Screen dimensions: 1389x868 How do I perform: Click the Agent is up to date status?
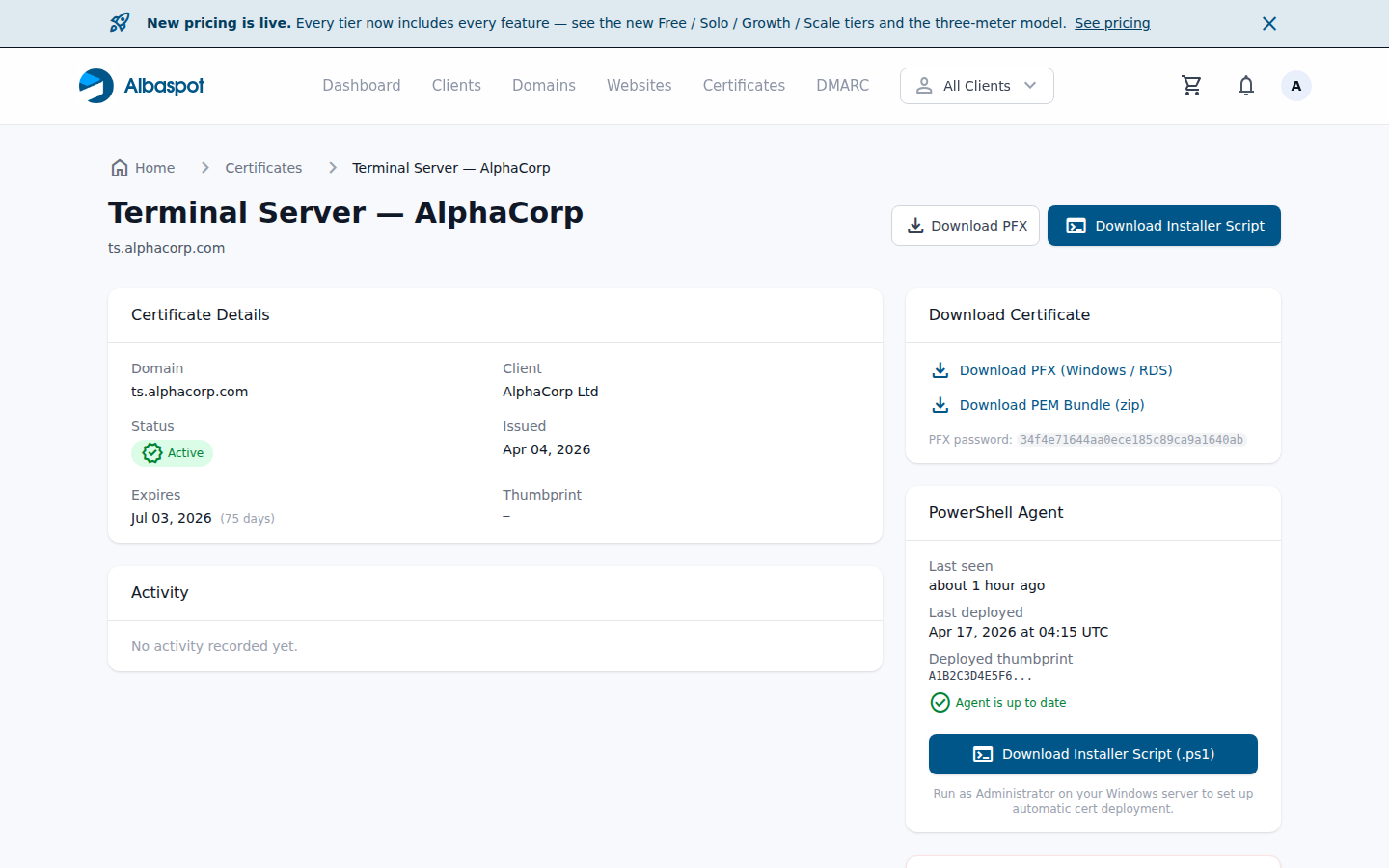click(998, 703)
